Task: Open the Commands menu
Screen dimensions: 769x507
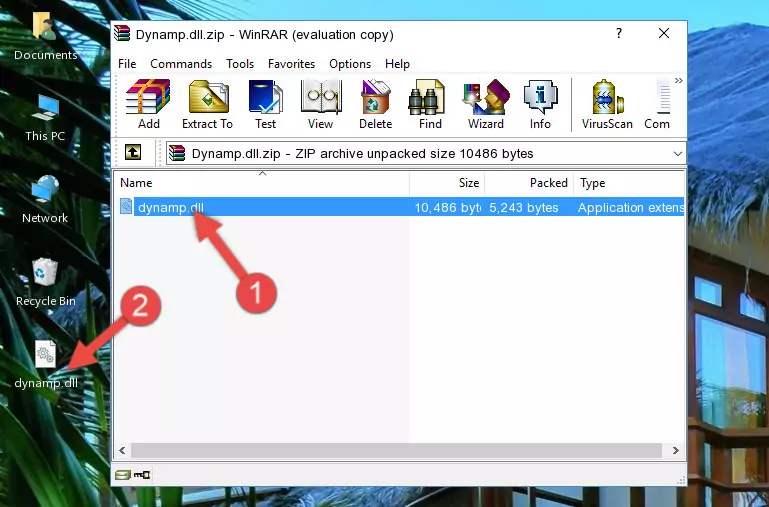Action: [181, 64]
